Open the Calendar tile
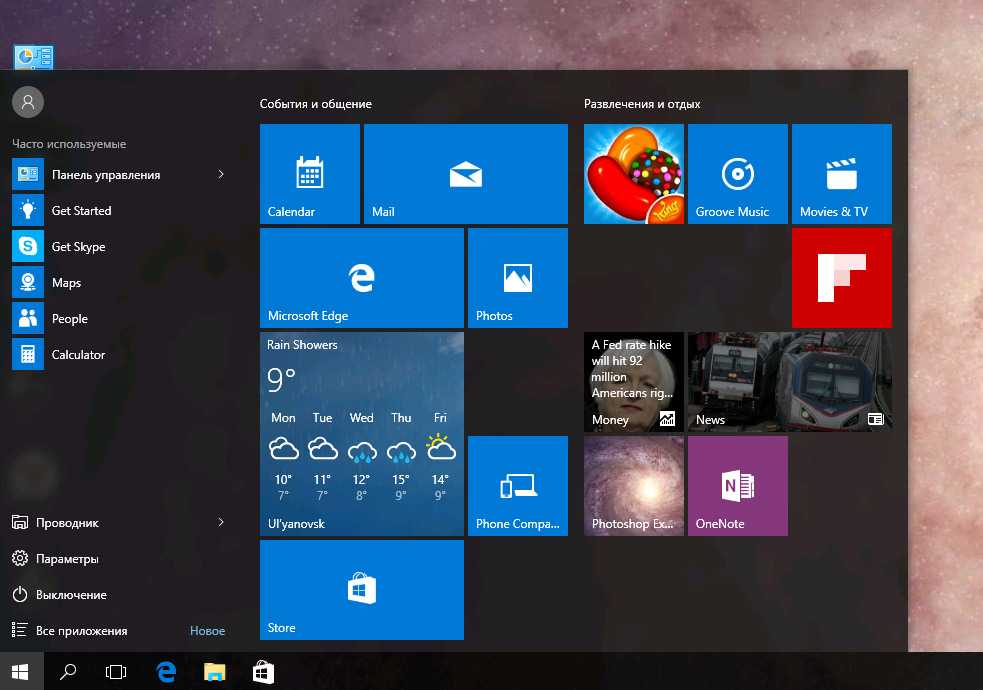Image resolution: width=983 pixels, height=690 pixels. pyautogui.click(x=309, y=174)
